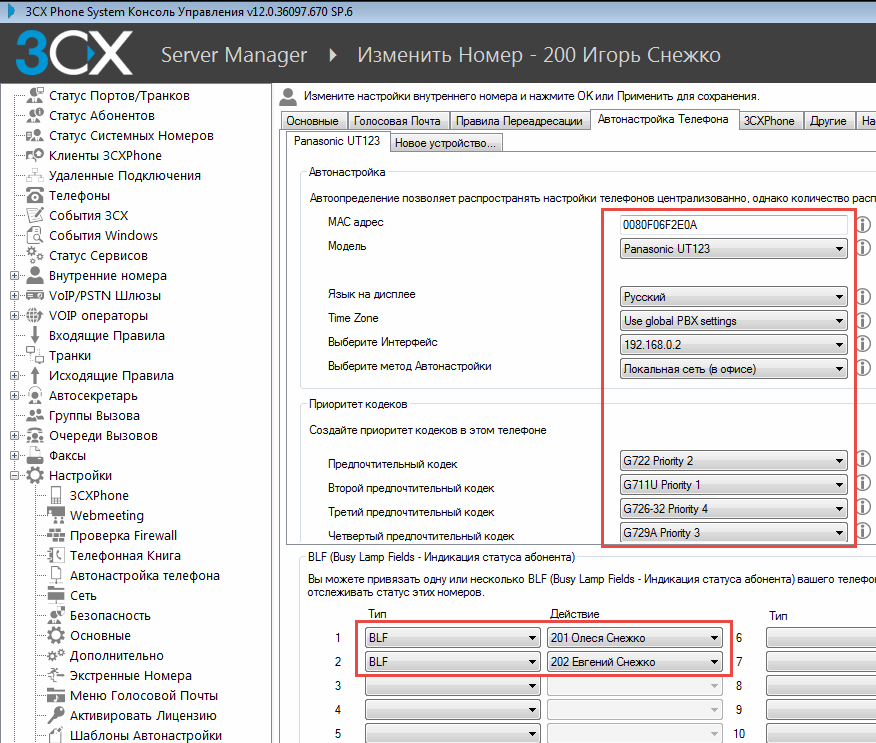
Task: Open BLF type dropdown for key 1
Action: 453,638
